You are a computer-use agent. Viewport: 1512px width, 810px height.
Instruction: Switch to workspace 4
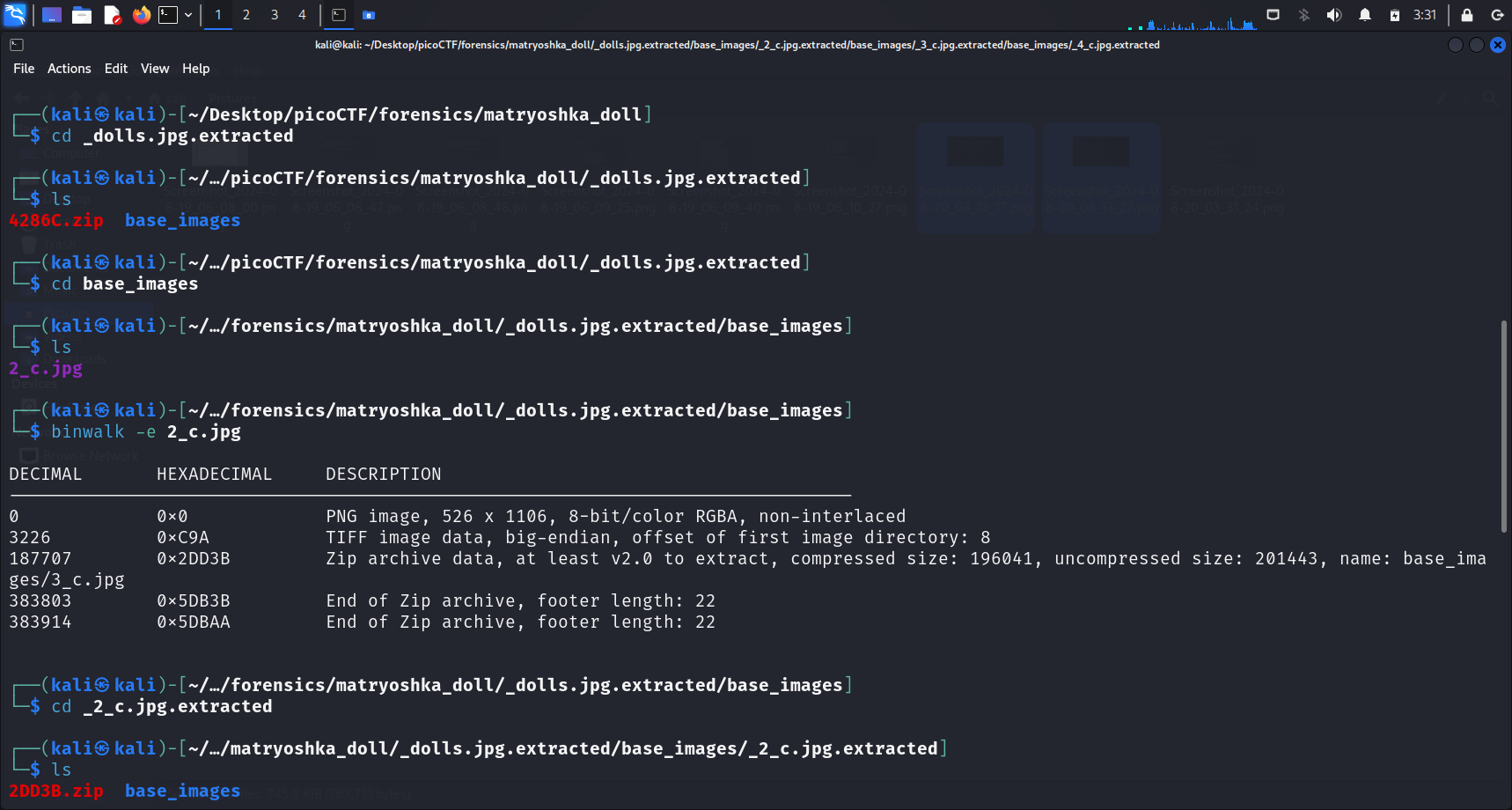coord(302,15)
